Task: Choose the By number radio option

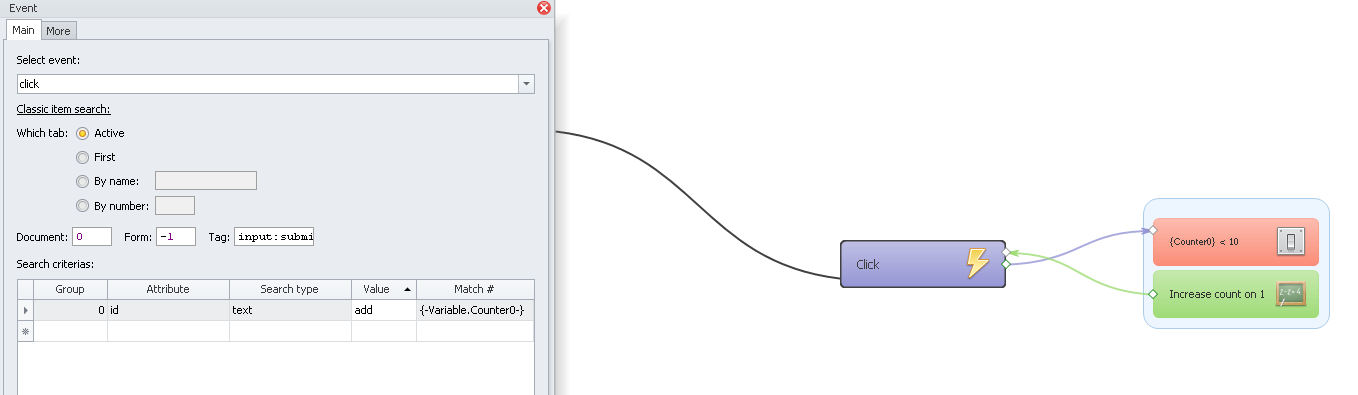Action: point(83,206)
